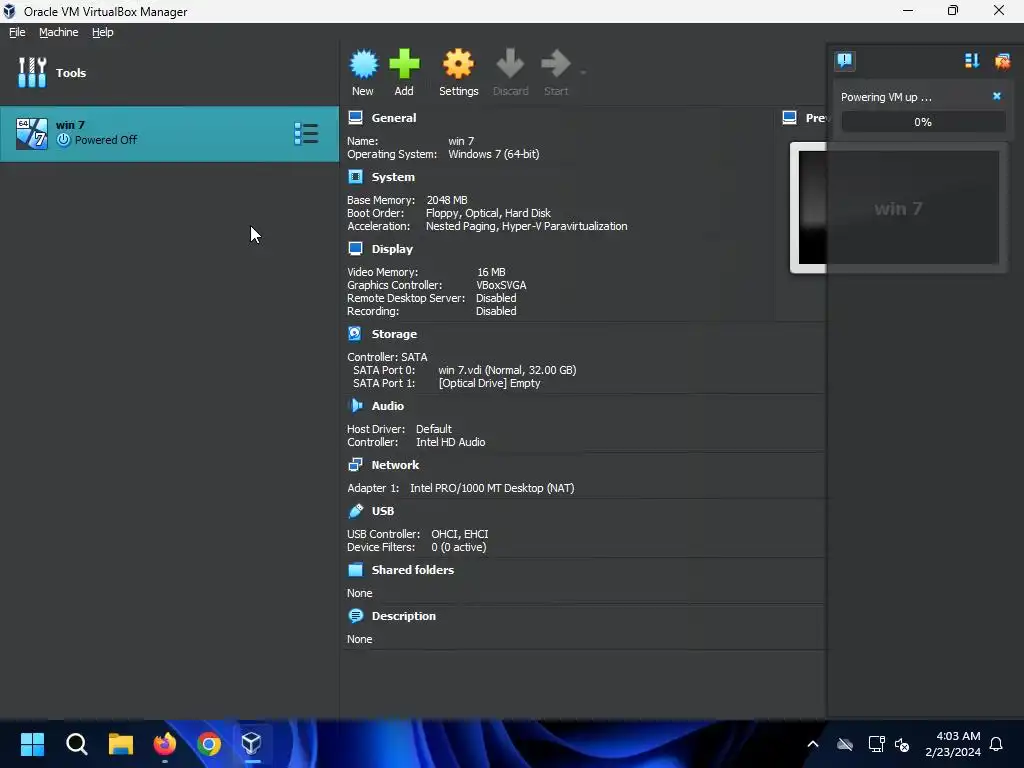Click the notification sort order icon

pos(972,61)
